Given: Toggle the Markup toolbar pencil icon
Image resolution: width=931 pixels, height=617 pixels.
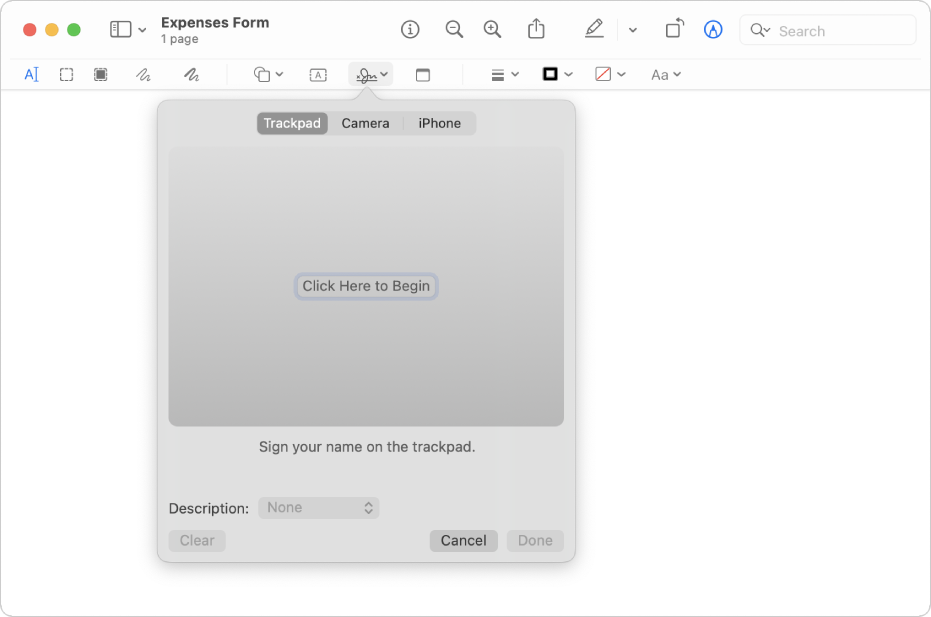Looking at the screenshot, I should click(594, 29).
